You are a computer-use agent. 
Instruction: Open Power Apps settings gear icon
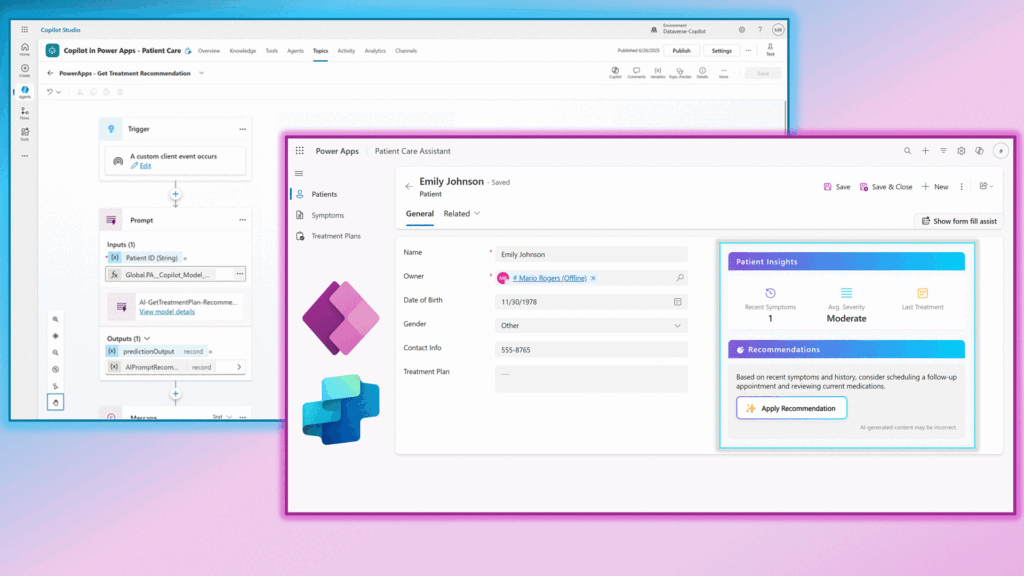coord(961,151)
